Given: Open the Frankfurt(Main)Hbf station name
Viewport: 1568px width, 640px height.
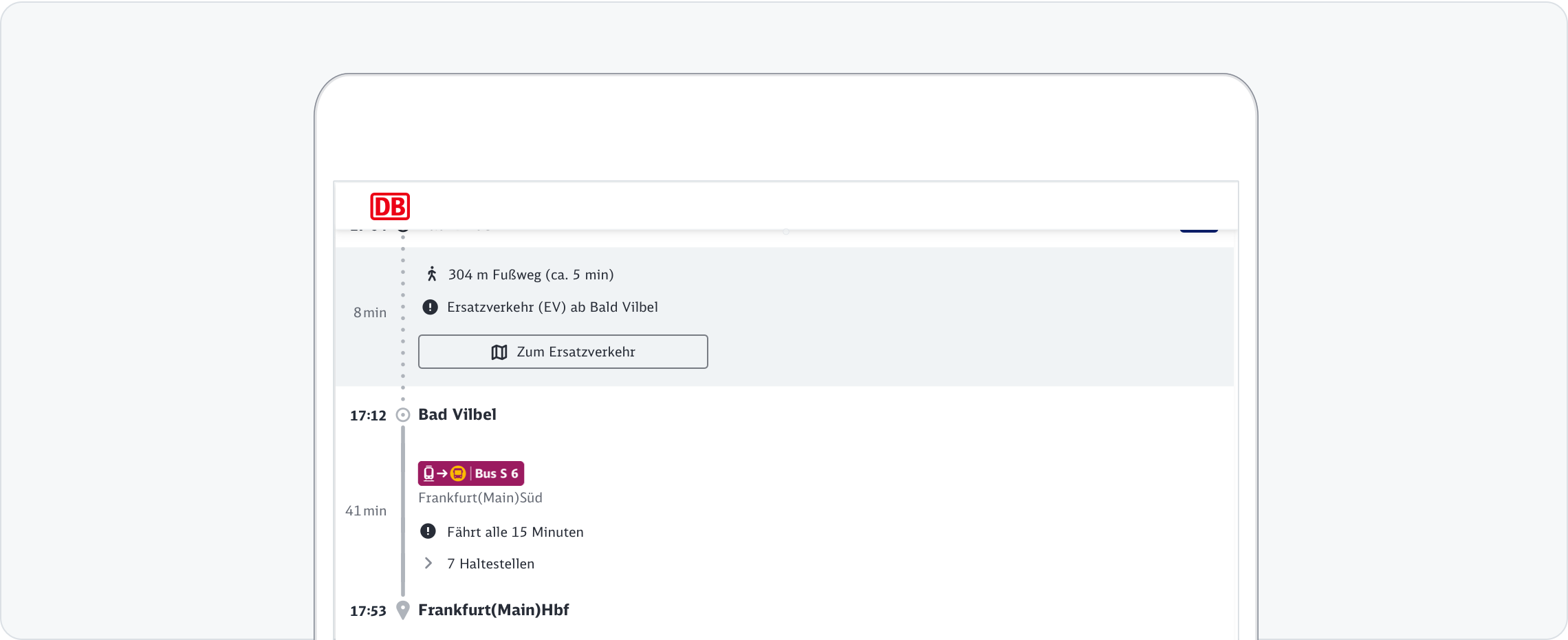Looking at the screenshot, I should pyautogui.click(x=493, y=610).
